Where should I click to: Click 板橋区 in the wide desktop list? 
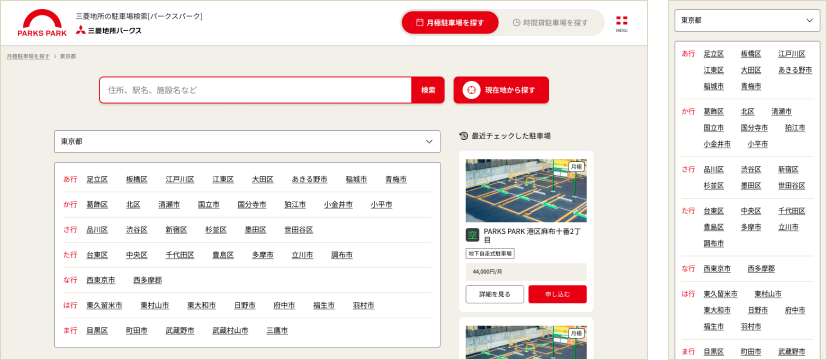[137, 180]
